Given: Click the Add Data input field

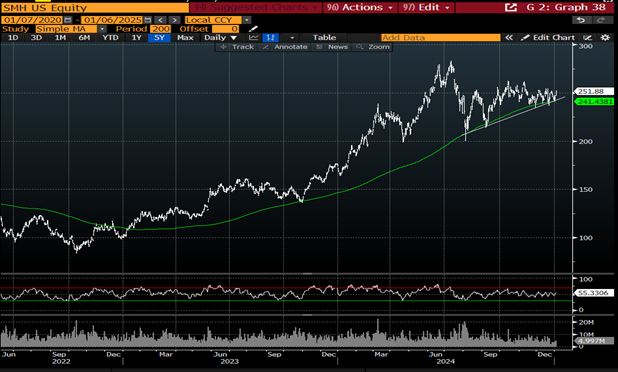Looking at the screenshot, I should coord(441,38).
